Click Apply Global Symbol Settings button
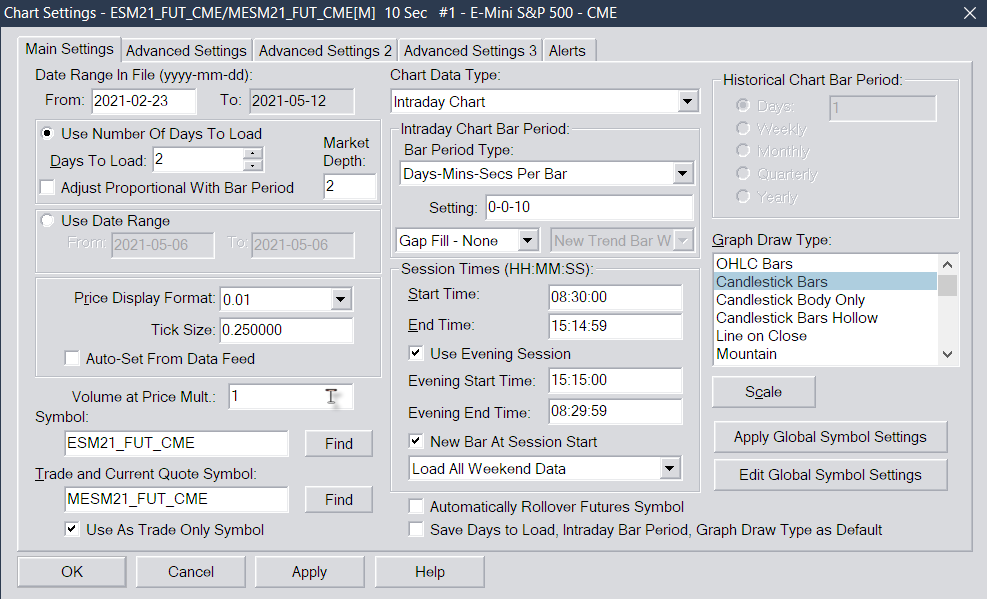Screen dimensions: 987x599 [x=830, y=437]
